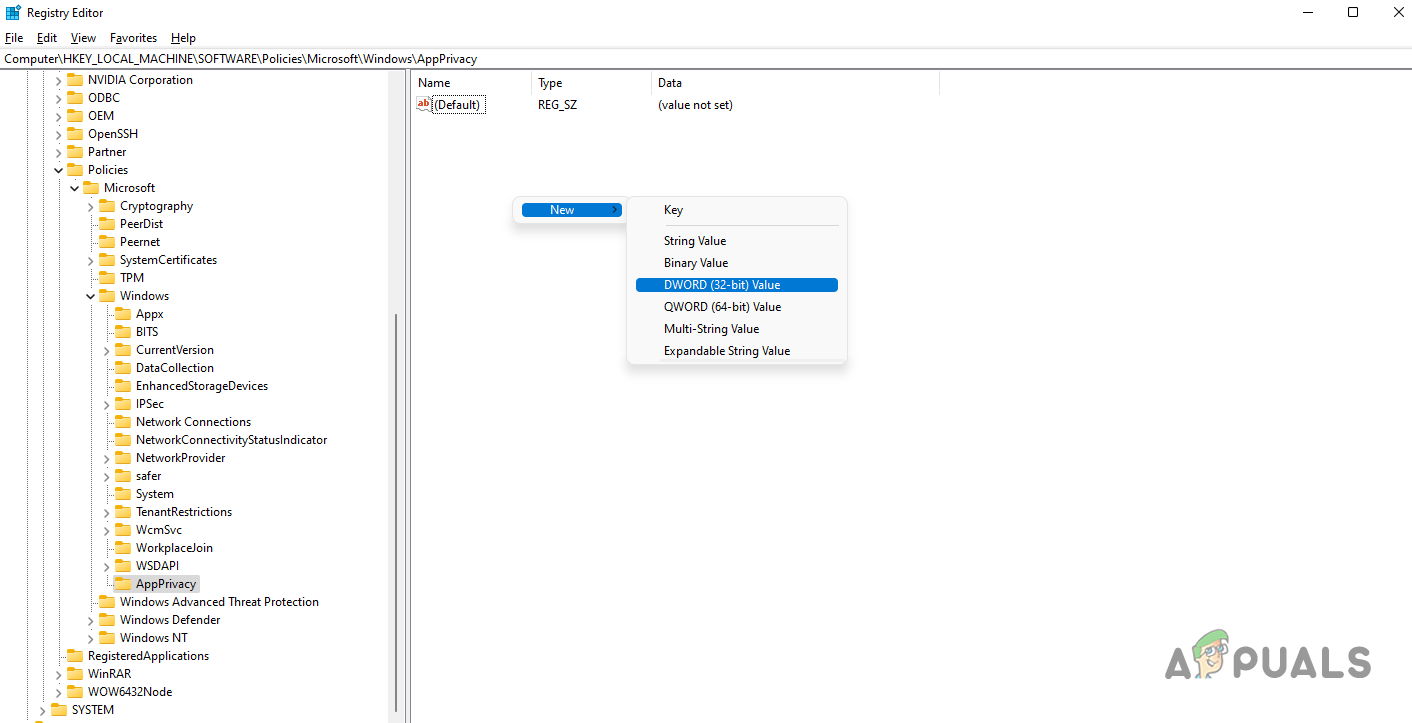
Task: Click the System folder icon under Windows
Action: [x=123, y=494]
